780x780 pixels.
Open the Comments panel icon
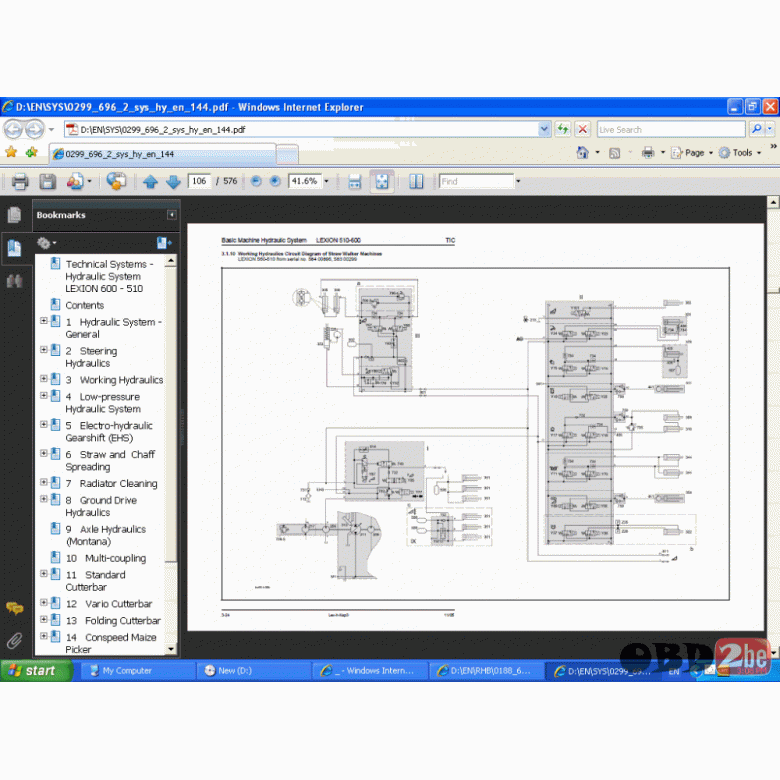pyautogui.click(x=14, y=608)
